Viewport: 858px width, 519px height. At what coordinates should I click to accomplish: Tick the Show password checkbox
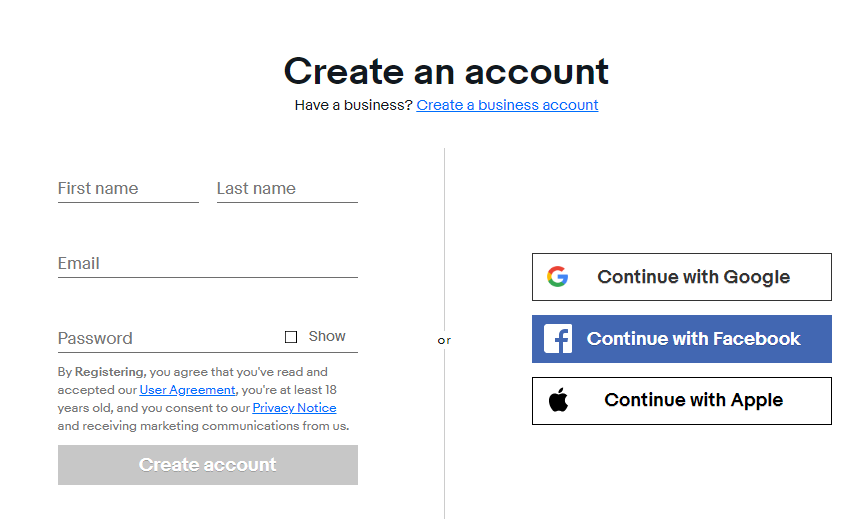click(291, 337)
